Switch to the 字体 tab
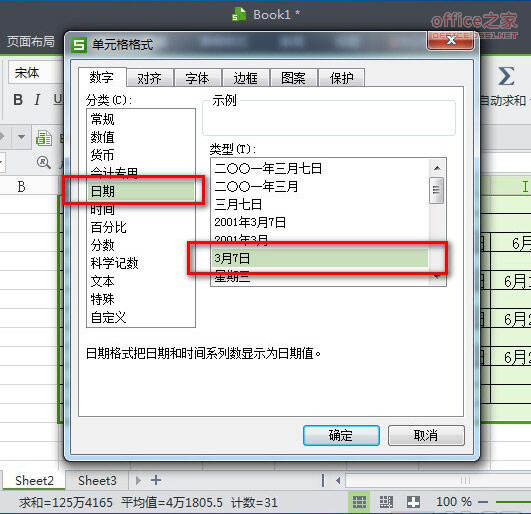Image resolution: width=531 pixels, height=514 pixels. coord(198,78)
